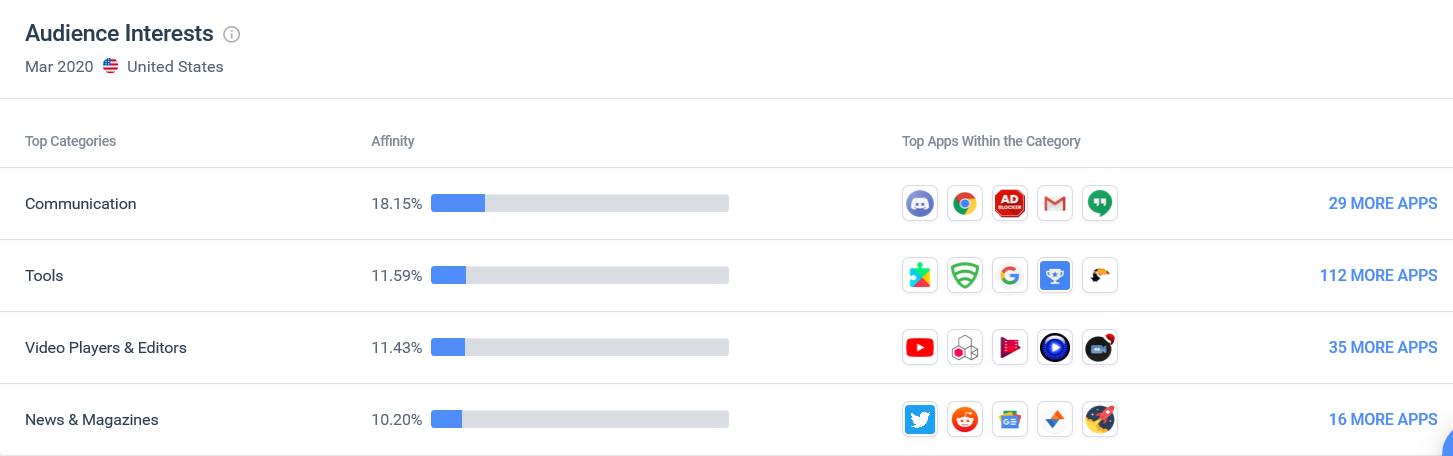
Task: Click the Hangouts app icon
Action: pyautogui.click(x=1100, y=204)
